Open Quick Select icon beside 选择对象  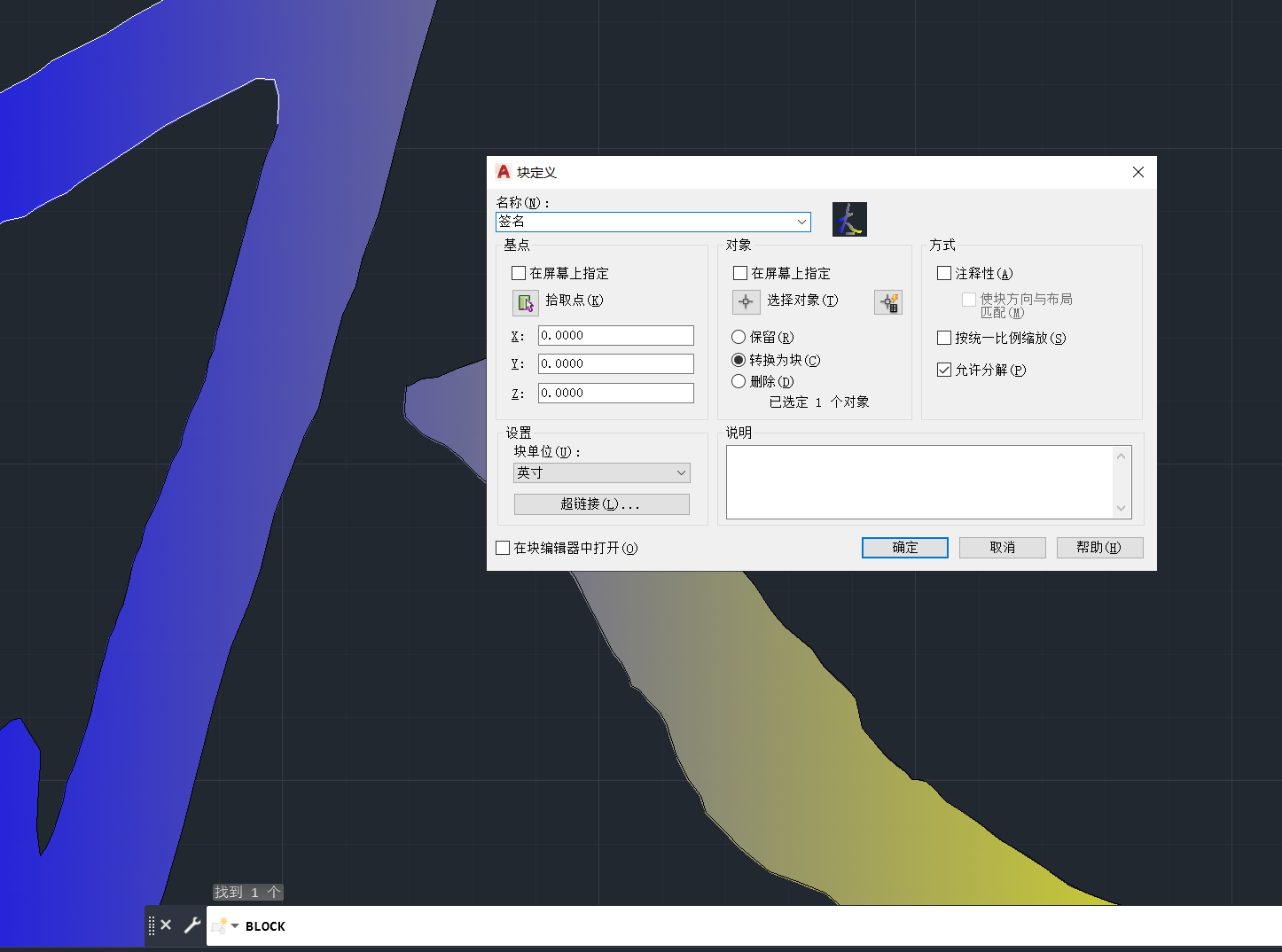[x=887, y=302]
